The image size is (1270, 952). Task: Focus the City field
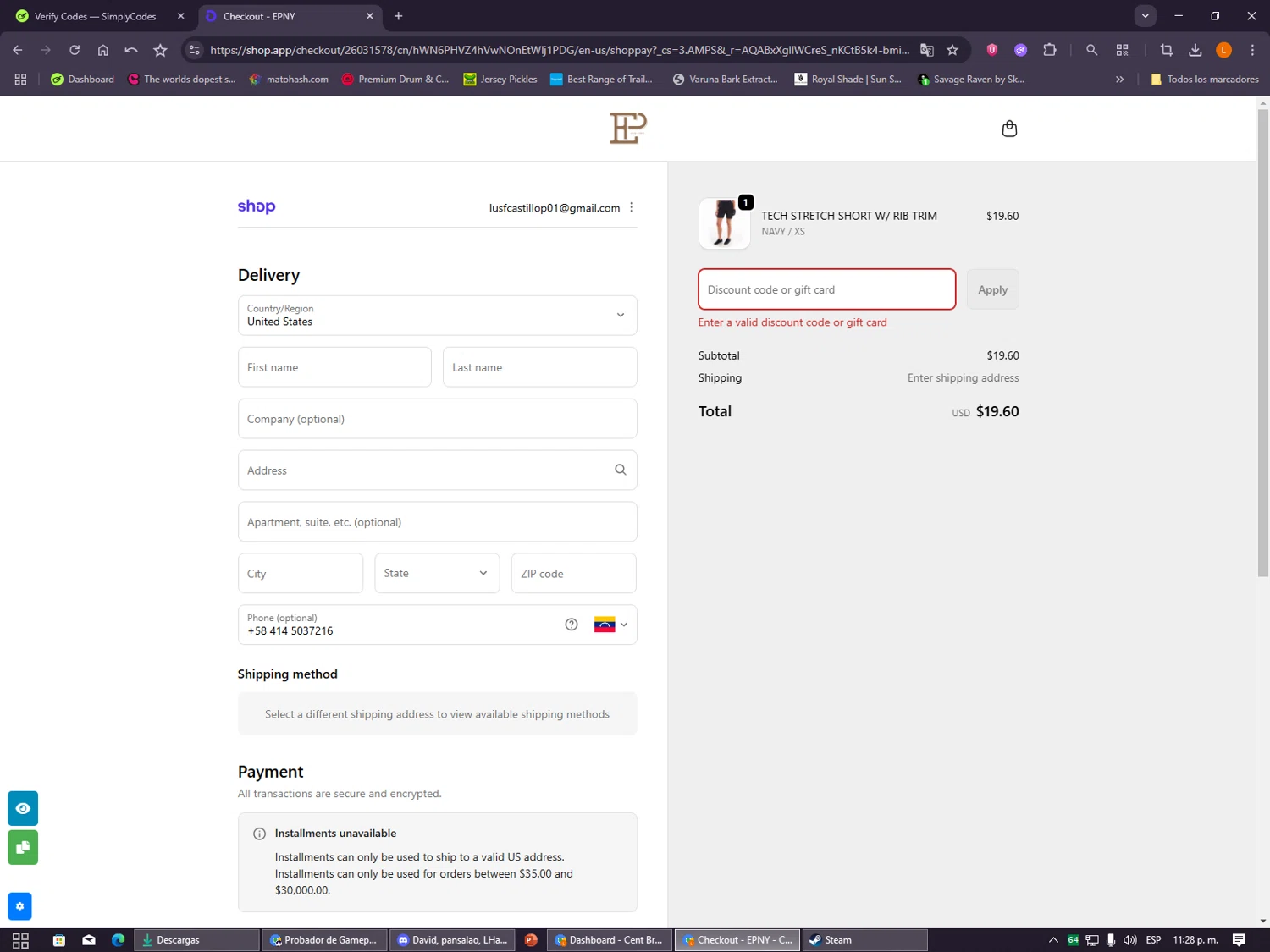(301, 573)
